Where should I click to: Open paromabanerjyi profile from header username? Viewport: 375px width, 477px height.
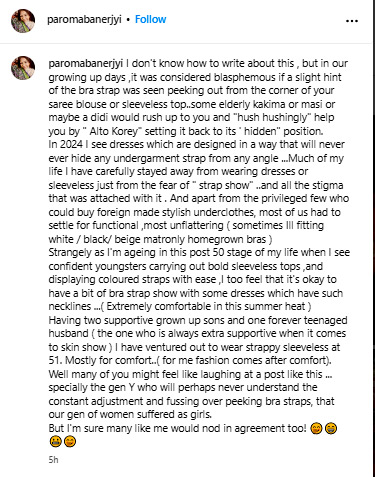(x=84, y=19)
